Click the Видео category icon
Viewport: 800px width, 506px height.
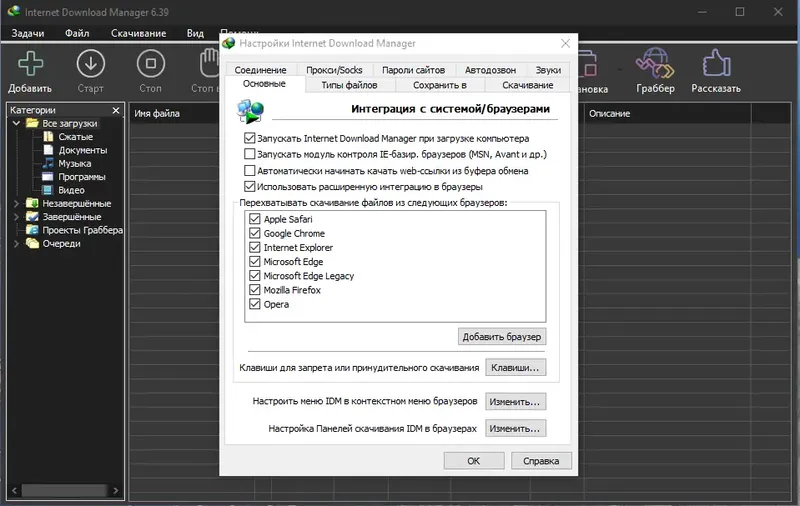click(47, 190)
